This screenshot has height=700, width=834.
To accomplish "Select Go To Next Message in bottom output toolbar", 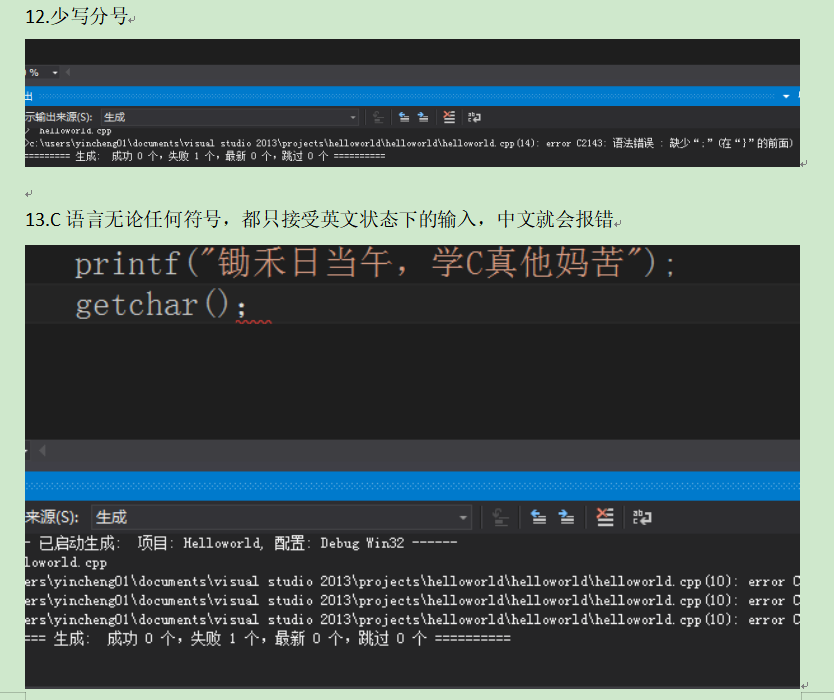I will pyautogui.click(x=565, y=517).
